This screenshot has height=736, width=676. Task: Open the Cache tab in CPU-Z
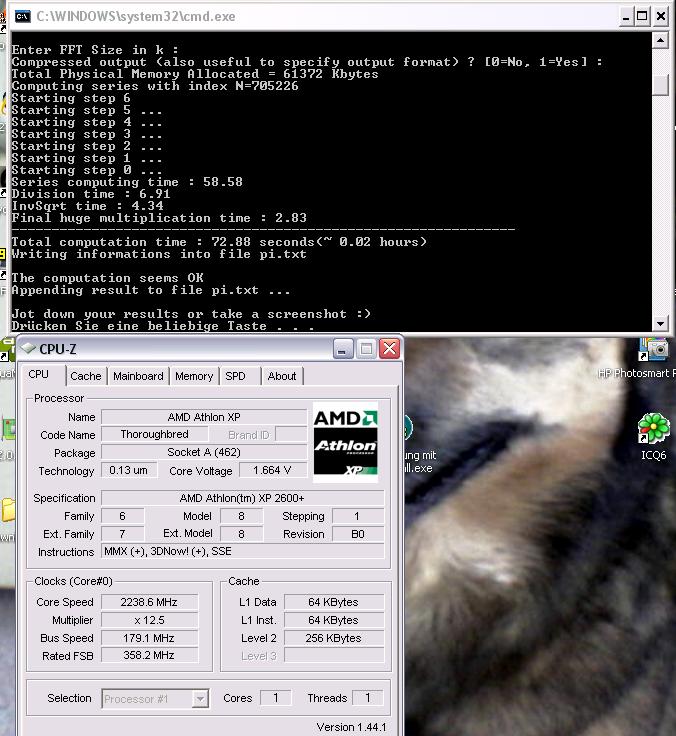pos(86,376)
